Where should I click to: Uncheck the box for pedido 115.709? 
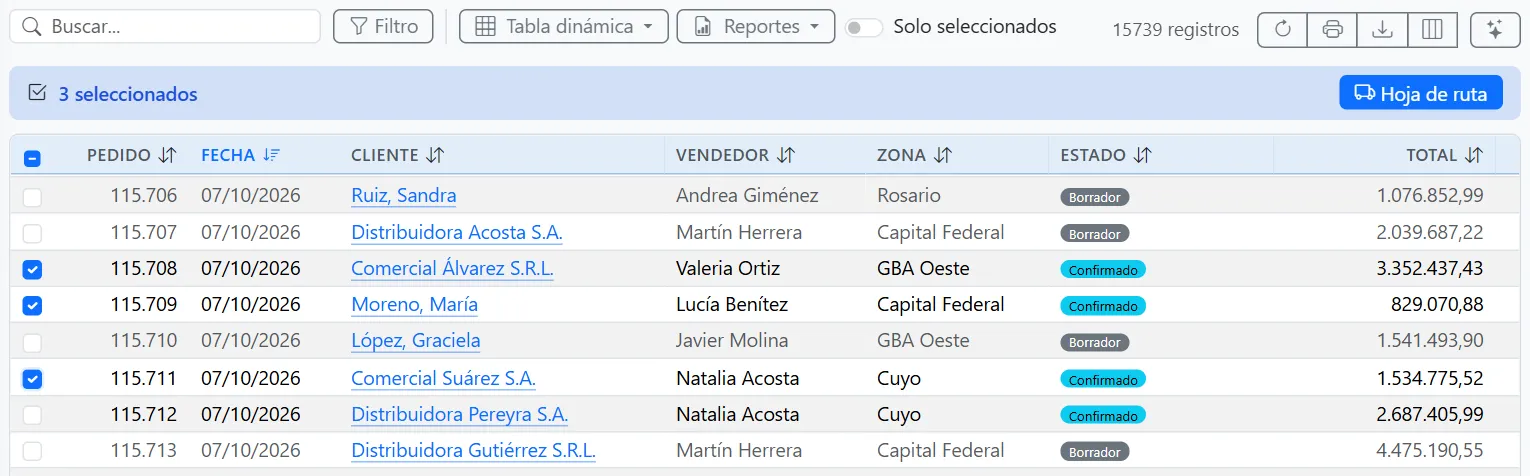(32, 306)
